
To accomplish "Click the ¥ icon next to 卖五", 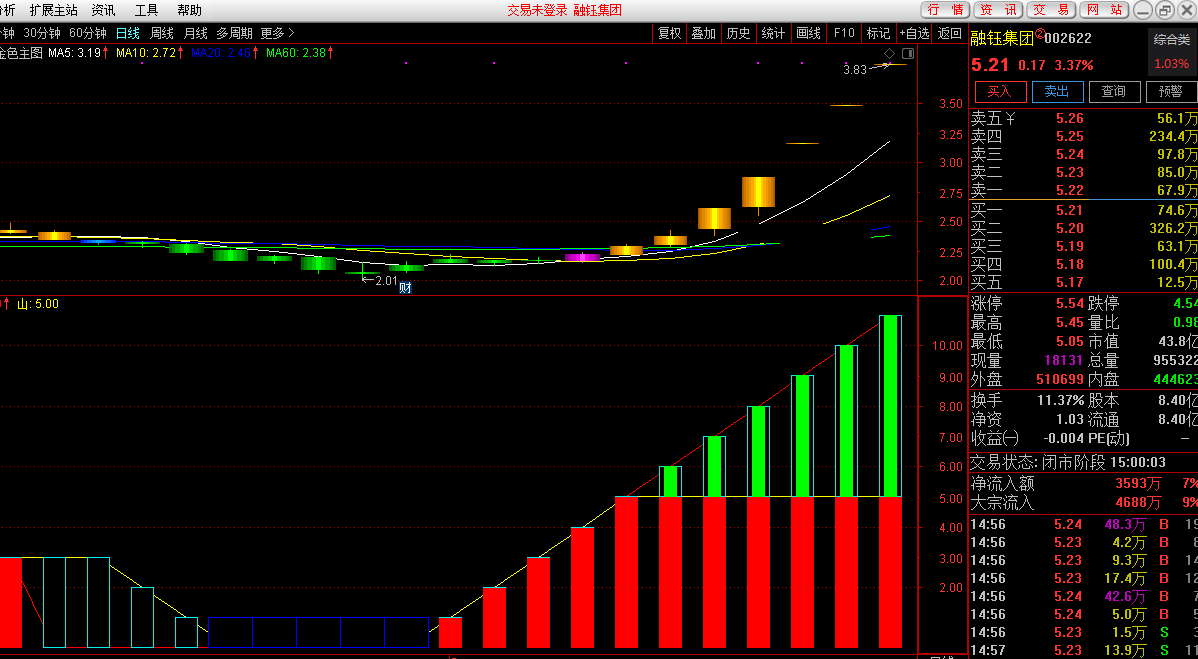I will (x=1010, y=118).
